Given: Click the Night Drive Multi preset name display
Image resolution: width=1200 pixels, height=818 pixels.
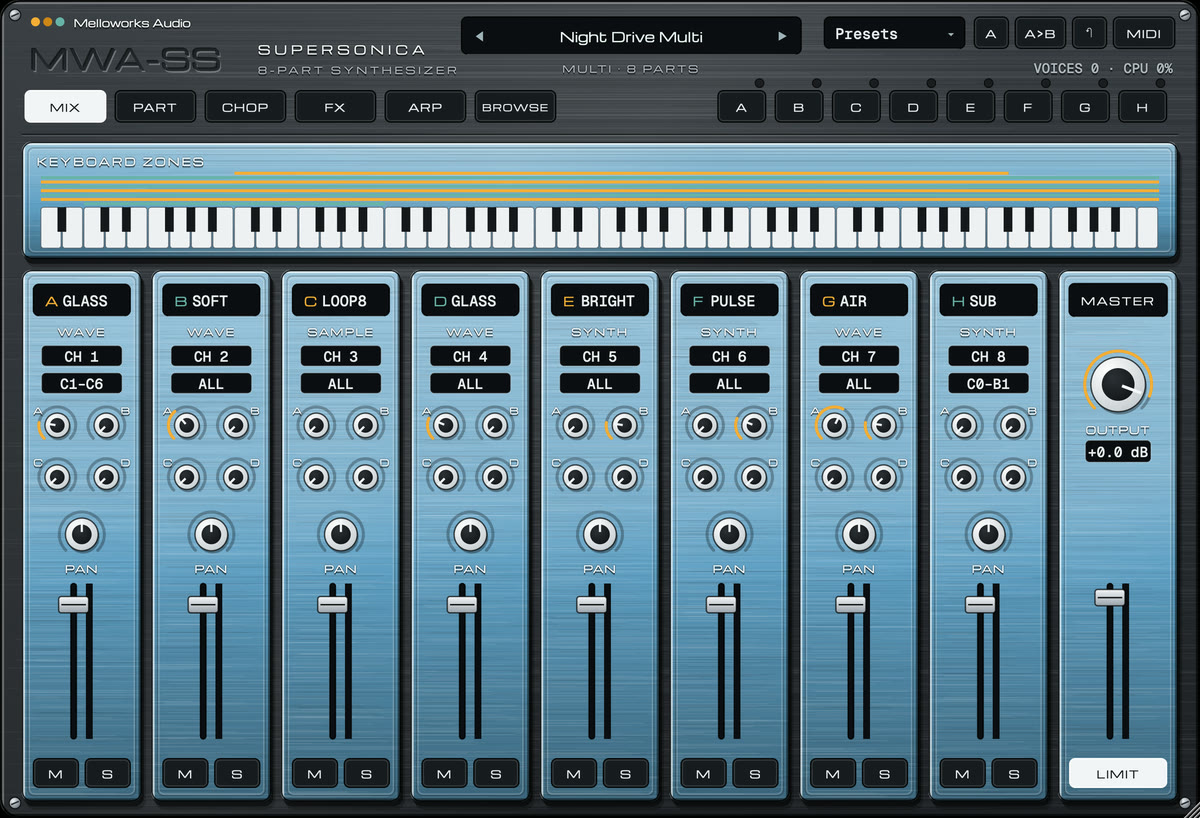Looking at the screenshot, I should tap(631, 37).
